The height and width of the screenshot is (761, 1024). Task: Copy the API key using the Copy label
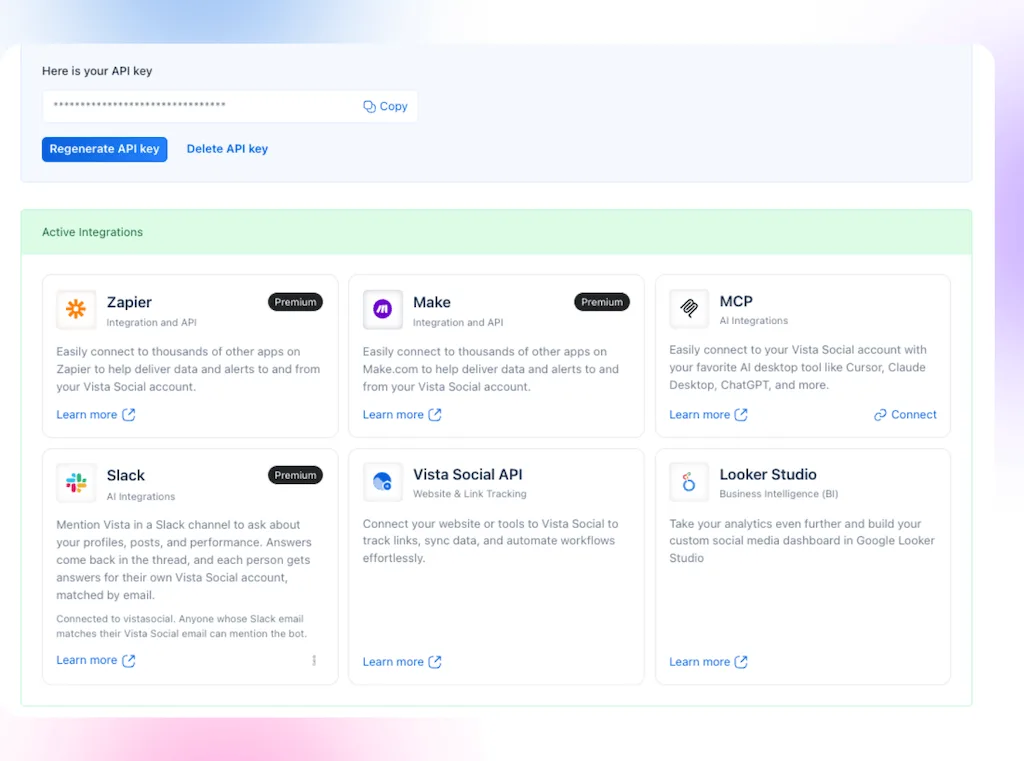(x=393, y=106)
